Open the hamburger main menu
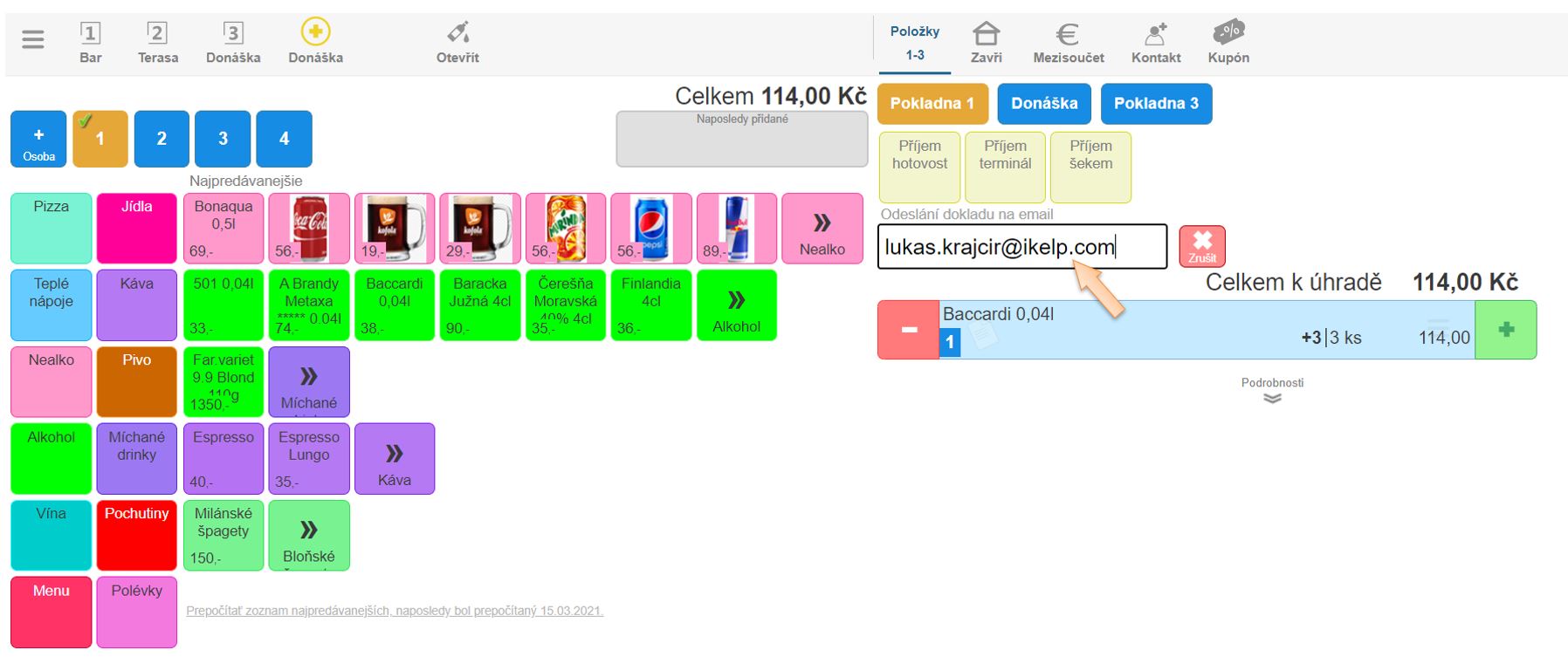Image resolution: width=1568 pixels, height=657 pixels. click(x=33, y=39)
